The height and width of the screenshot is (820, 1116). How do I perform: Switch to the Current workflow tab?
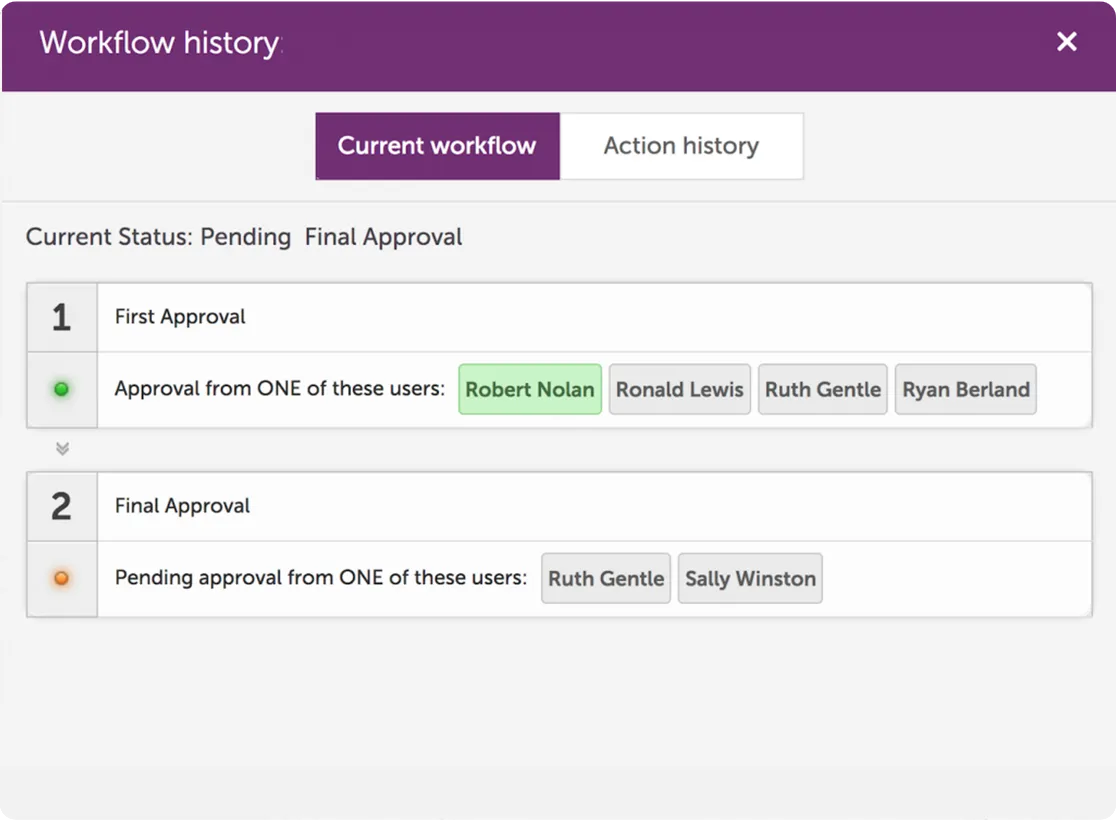pos(437,146)
